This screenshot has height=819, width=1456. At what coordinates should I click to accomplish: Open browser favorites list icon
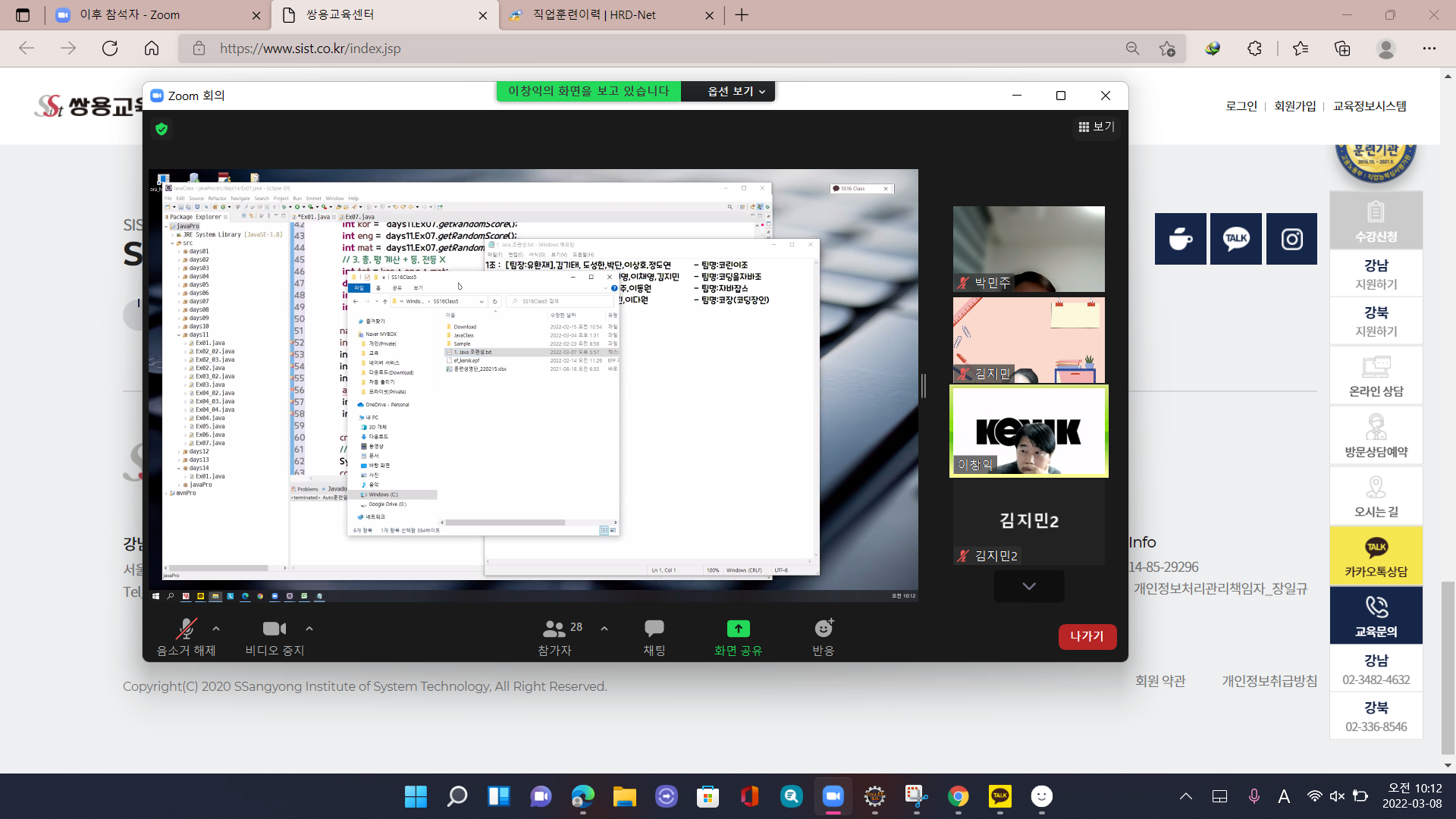(1301, 49)
